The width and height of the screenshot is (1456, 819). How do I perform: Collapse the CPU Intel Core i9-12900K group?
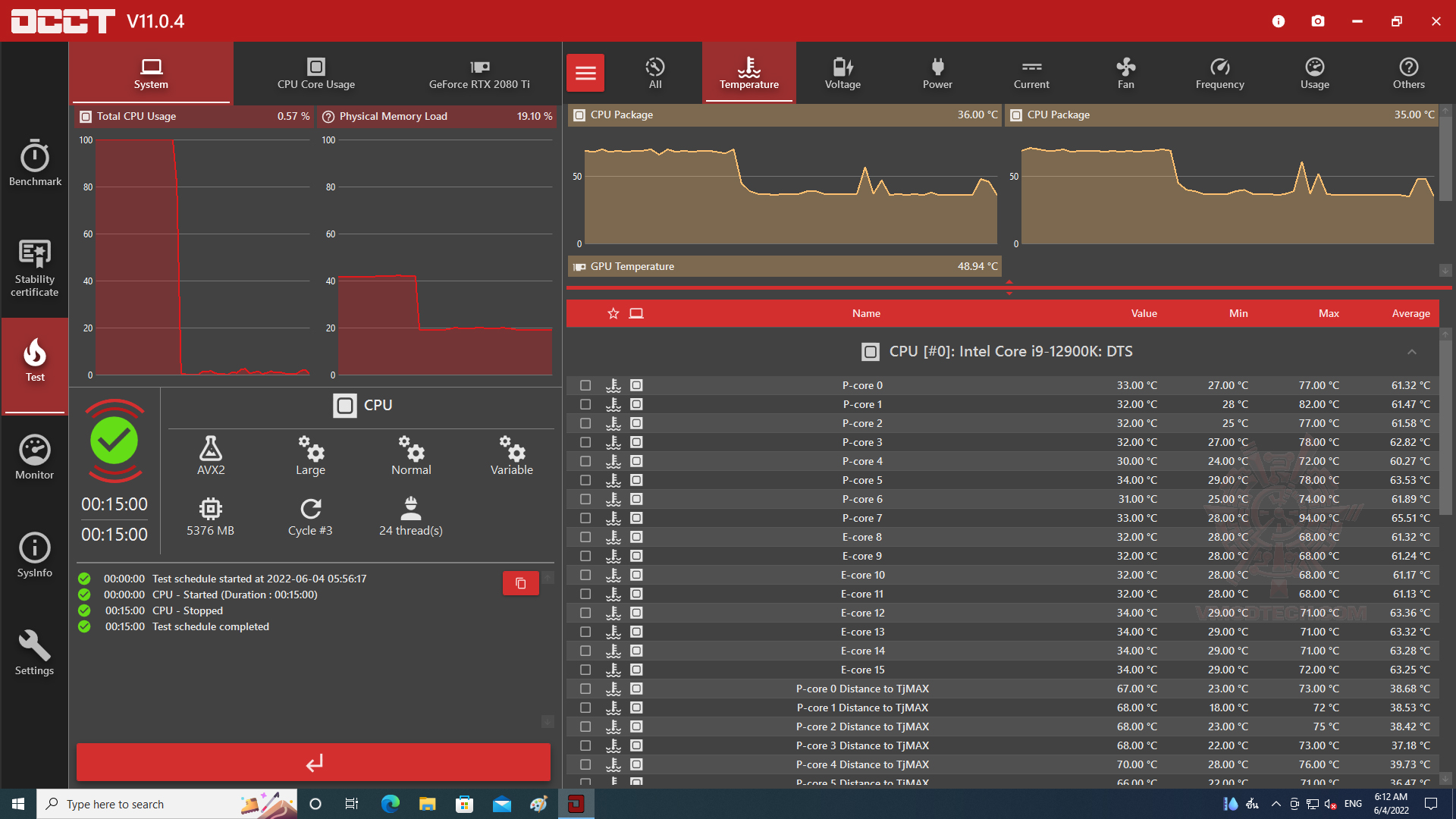1412,352
